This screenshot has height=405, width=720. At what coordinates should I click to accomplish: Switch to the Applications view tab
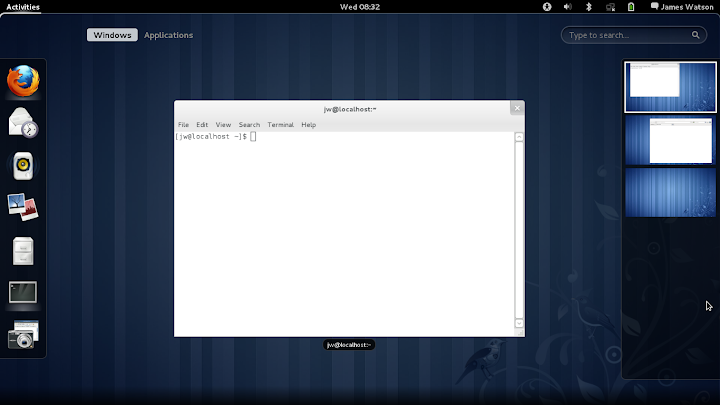[169, 35]
